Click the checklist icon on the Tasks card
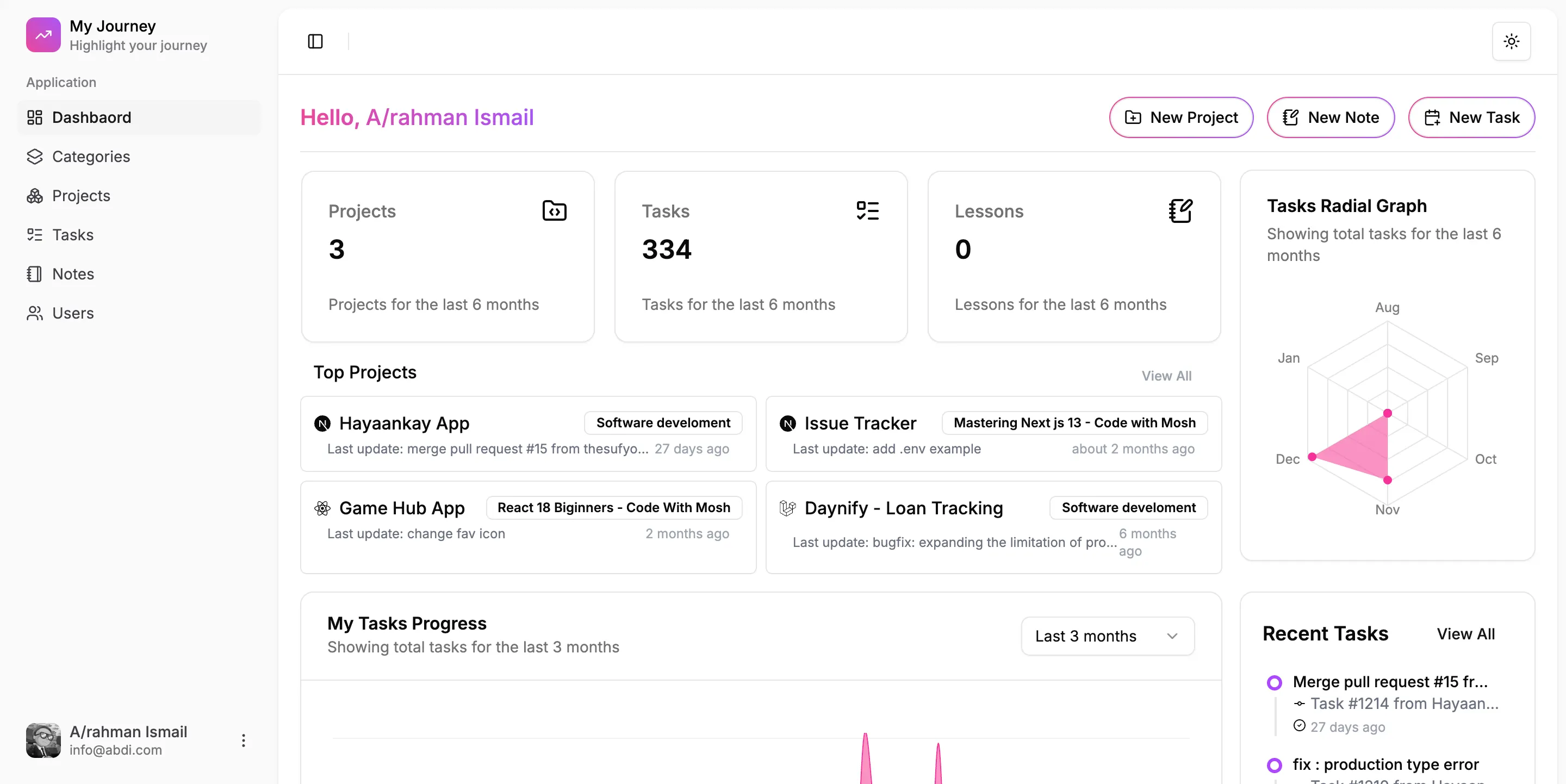 [x=867, y=210]
